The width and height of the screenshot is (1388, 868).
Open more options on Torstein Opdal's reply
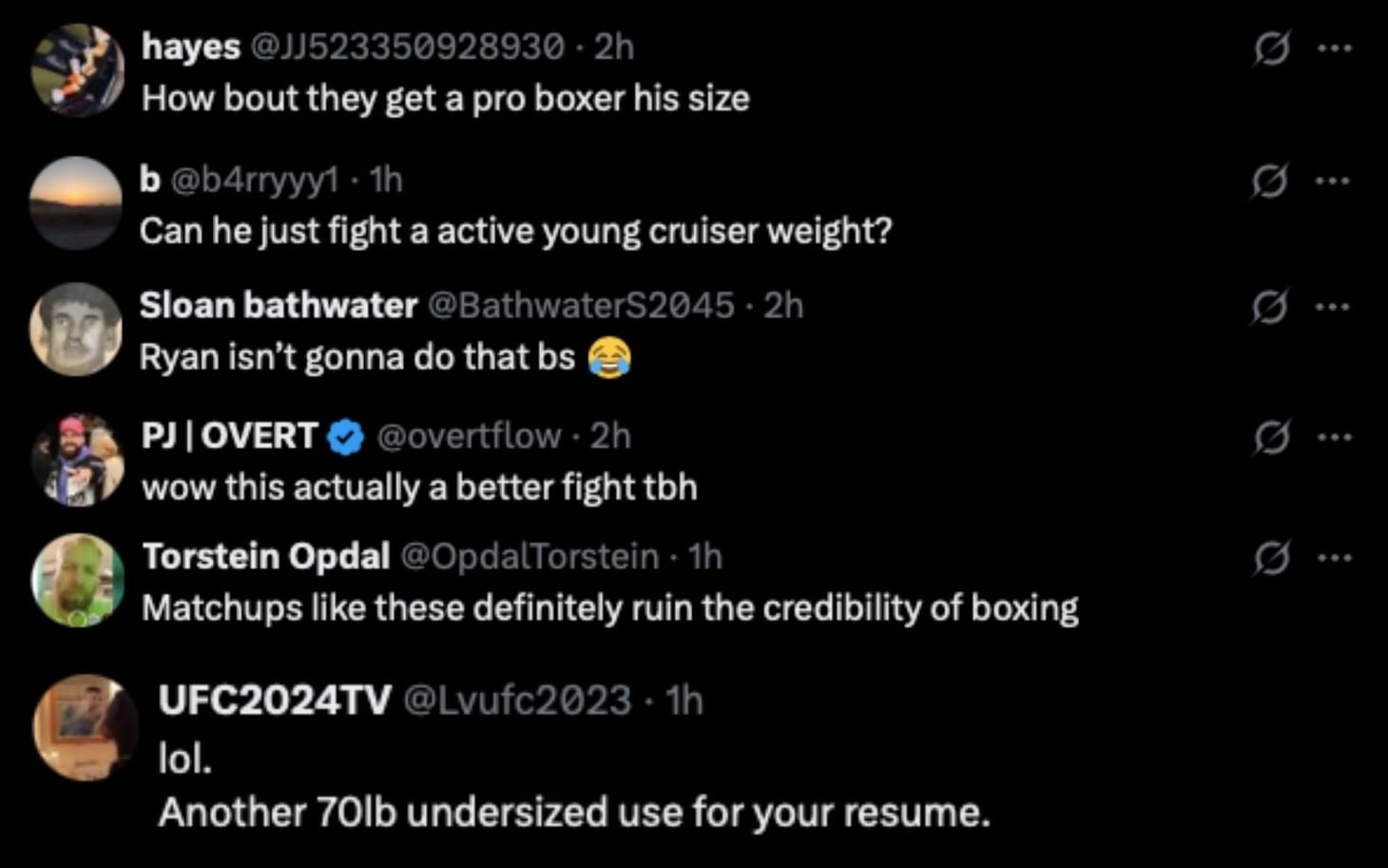click(x=1335, y=558)
